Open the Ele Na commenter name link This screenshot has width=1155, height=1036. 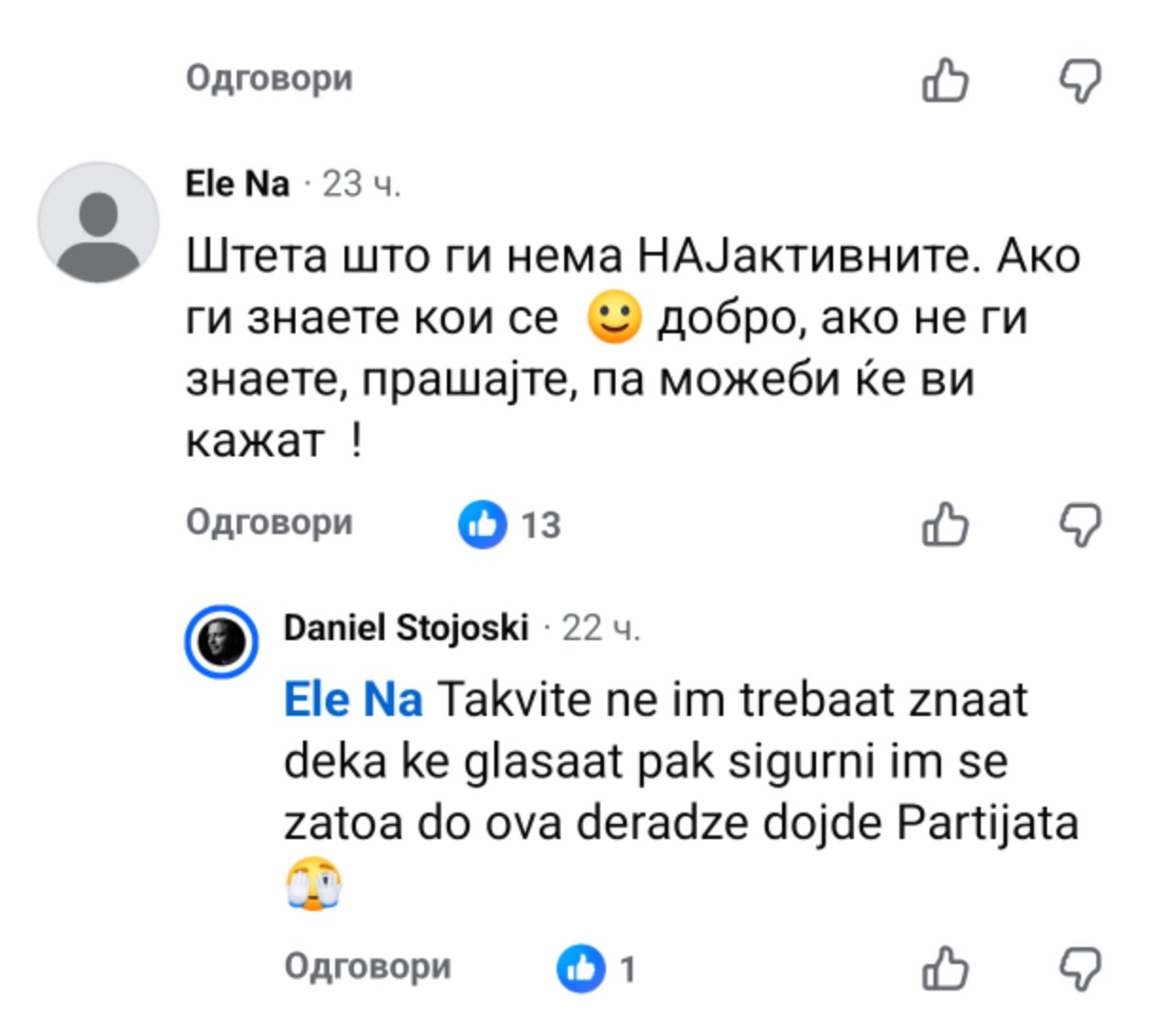pos(237,184)
